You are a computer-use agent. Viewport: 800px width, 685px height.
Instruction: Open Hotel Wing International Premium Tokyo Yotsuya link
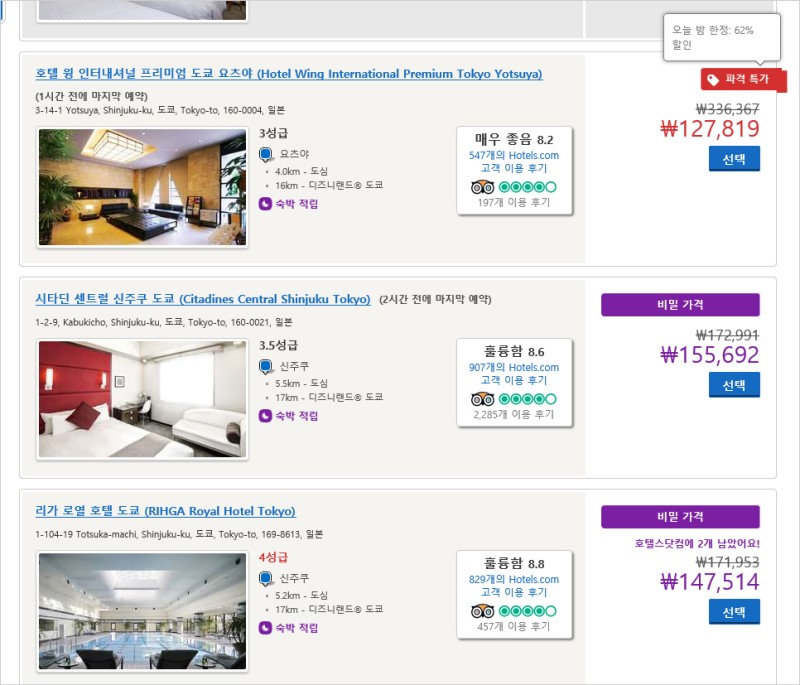(x=289, y=74)
